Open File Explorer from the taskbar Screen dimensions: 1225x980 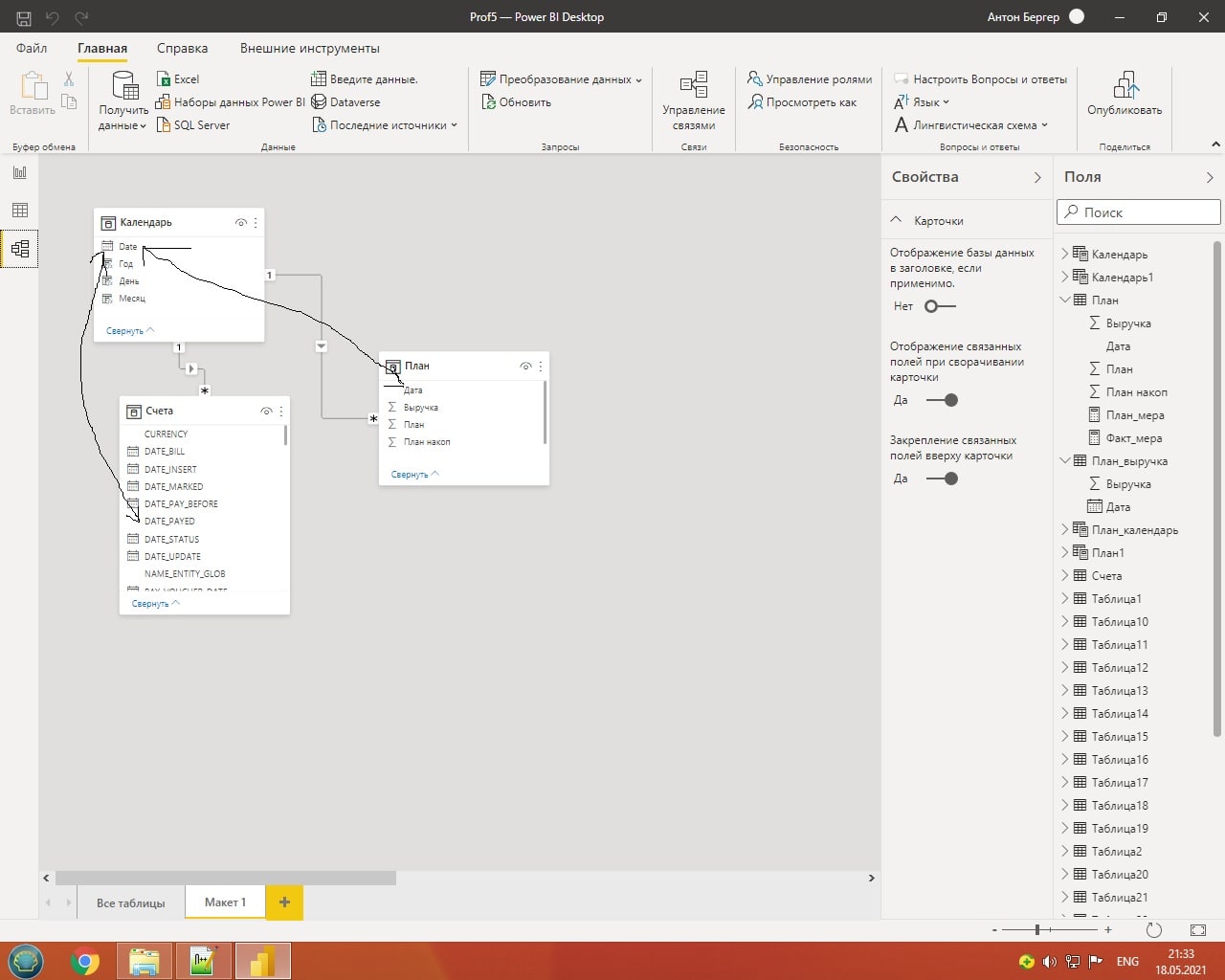tap(145, 961)
